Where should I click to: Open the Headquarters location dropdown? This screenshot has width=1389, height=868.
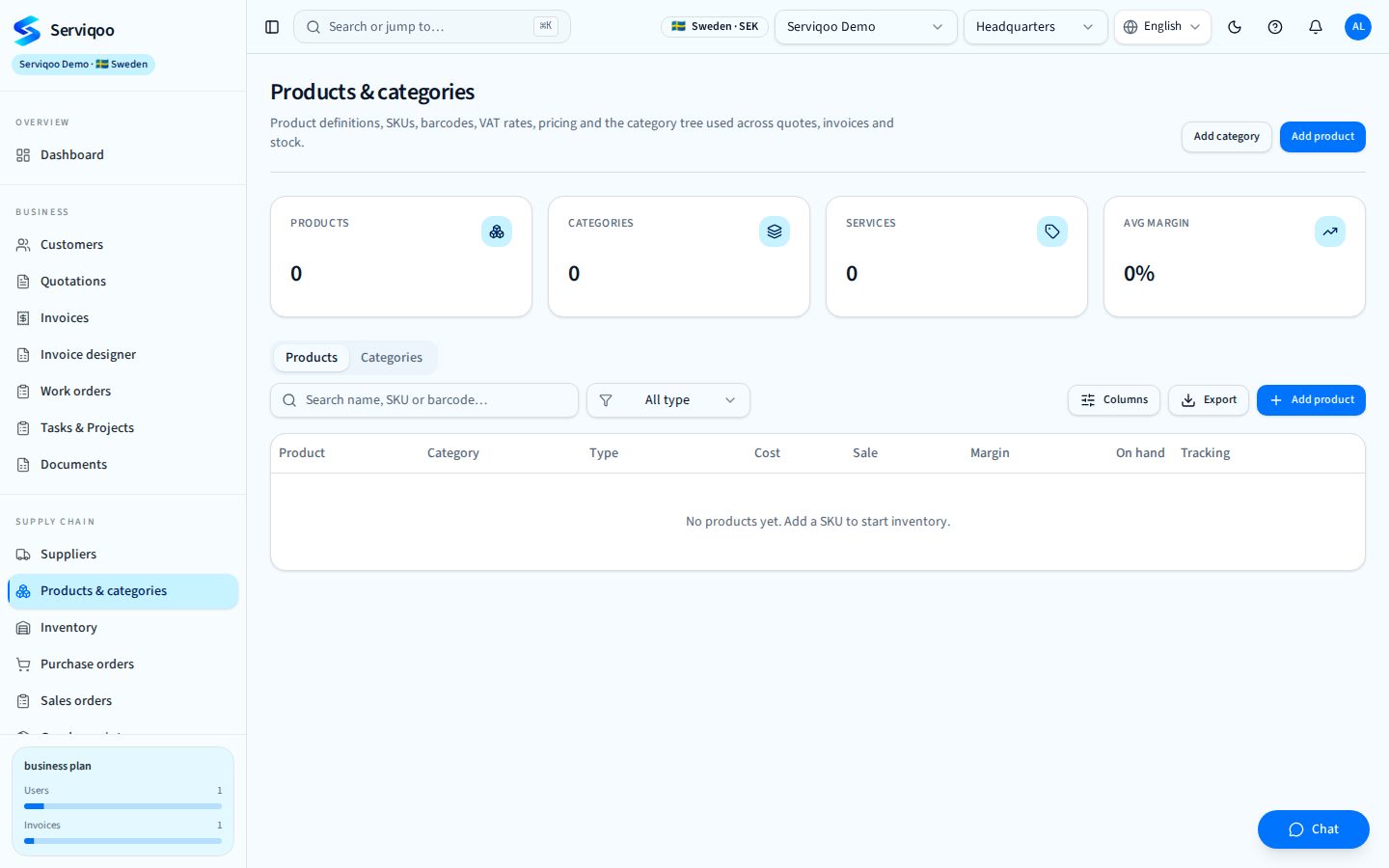(x=1035, y=27)
